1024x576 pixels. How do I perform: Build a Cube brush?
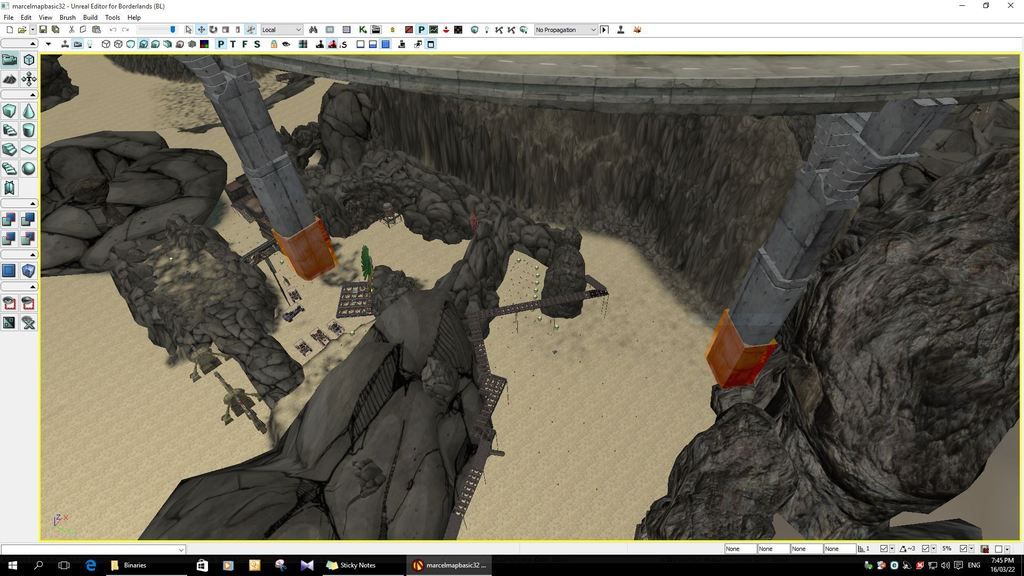coord(9,111)
